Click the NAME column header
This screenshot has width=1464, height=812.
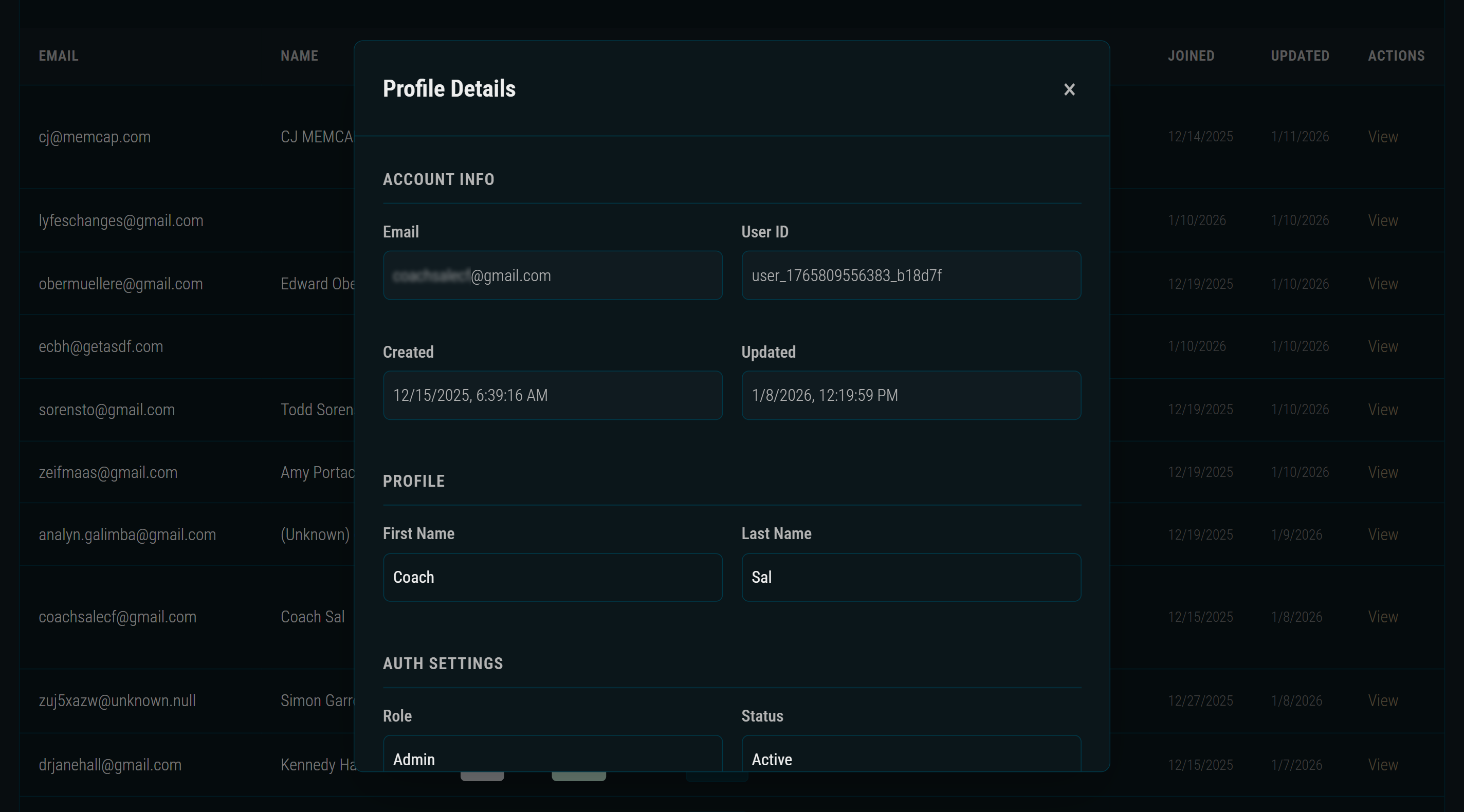pos(300,56)
